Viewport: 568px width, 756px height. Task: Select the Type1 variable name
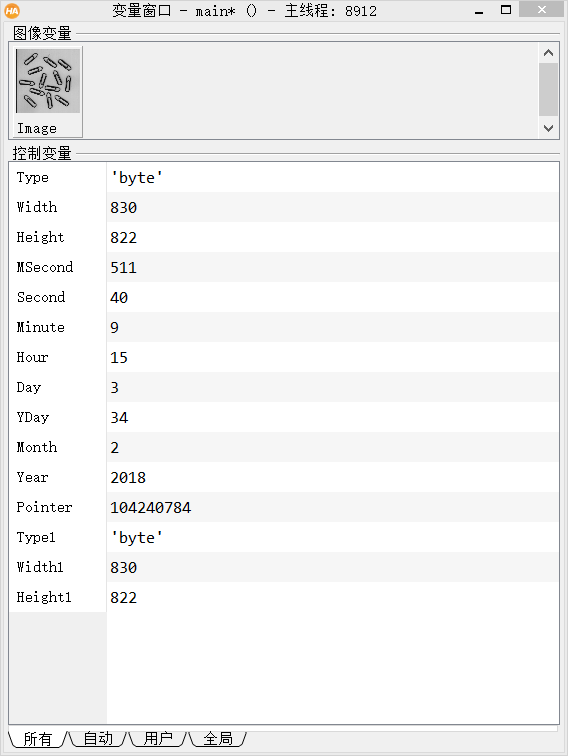pyautogui.click(x=36, y=537)
